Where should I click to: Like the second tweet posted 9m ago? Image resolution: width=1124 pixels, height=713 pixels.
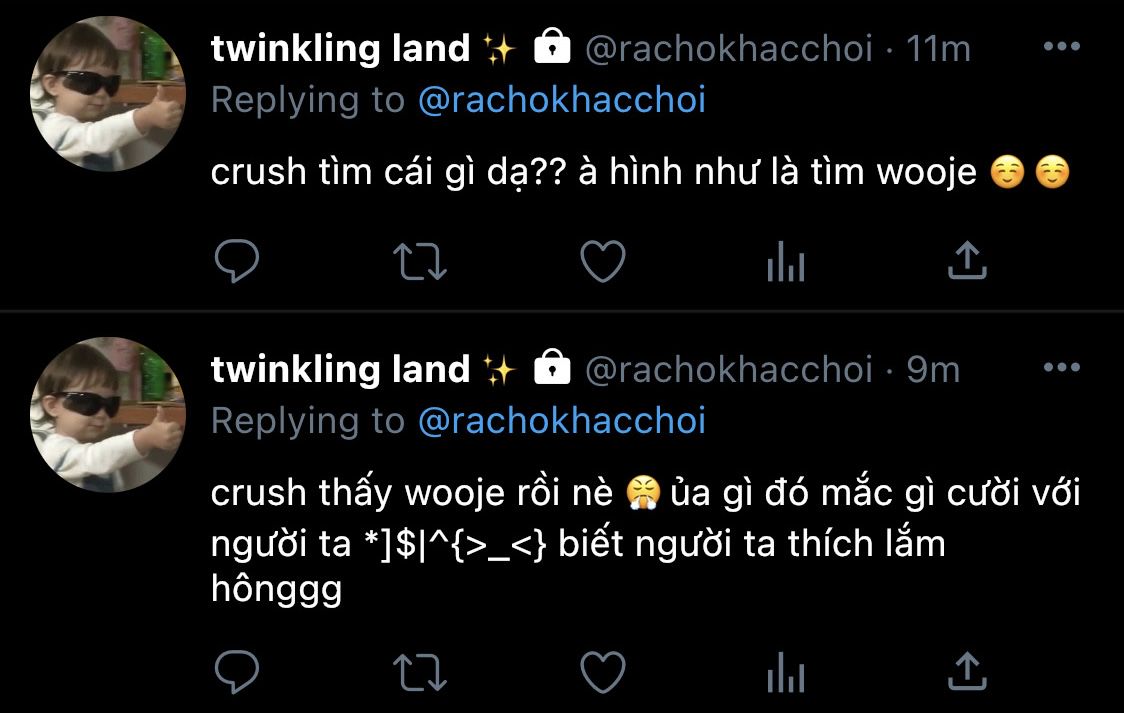(603, 672)
